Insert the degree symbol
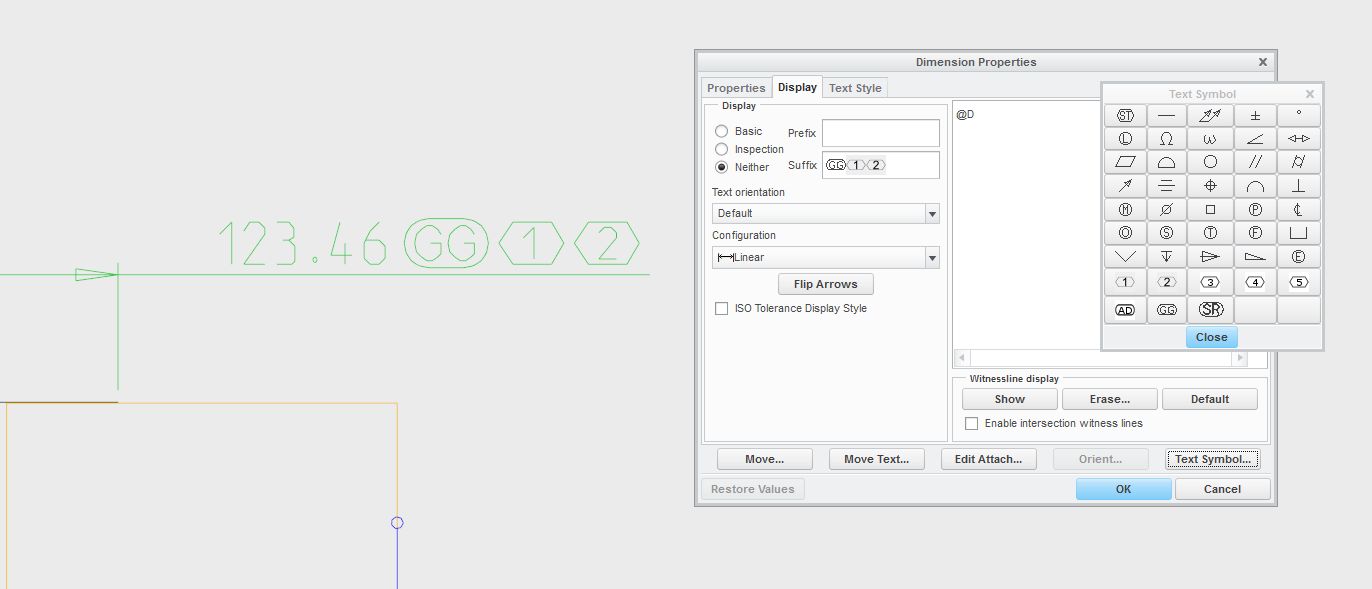Screen dimensions: 1372x589 pyautogui.click(x=1298, y=115)
